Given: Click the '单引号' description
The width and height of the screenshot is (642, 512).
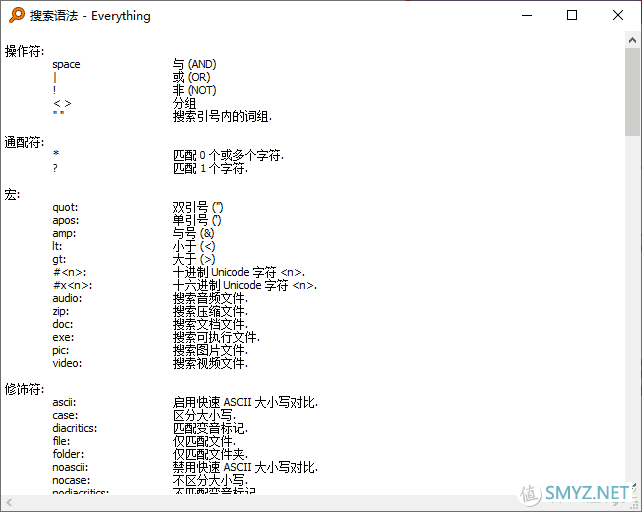Looking at the screenshot, I should (190, 220).
